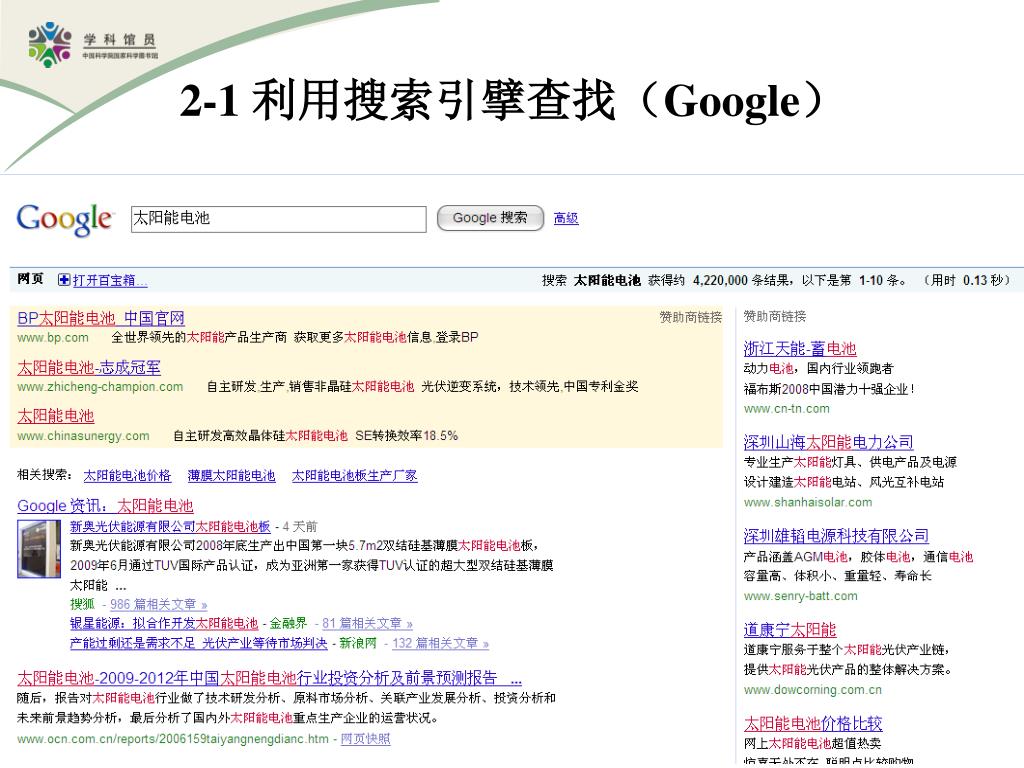Open 浙江天能-蓄电池 sidebar ad
This screenshot has width=1024, height=768.
[800, 349]
